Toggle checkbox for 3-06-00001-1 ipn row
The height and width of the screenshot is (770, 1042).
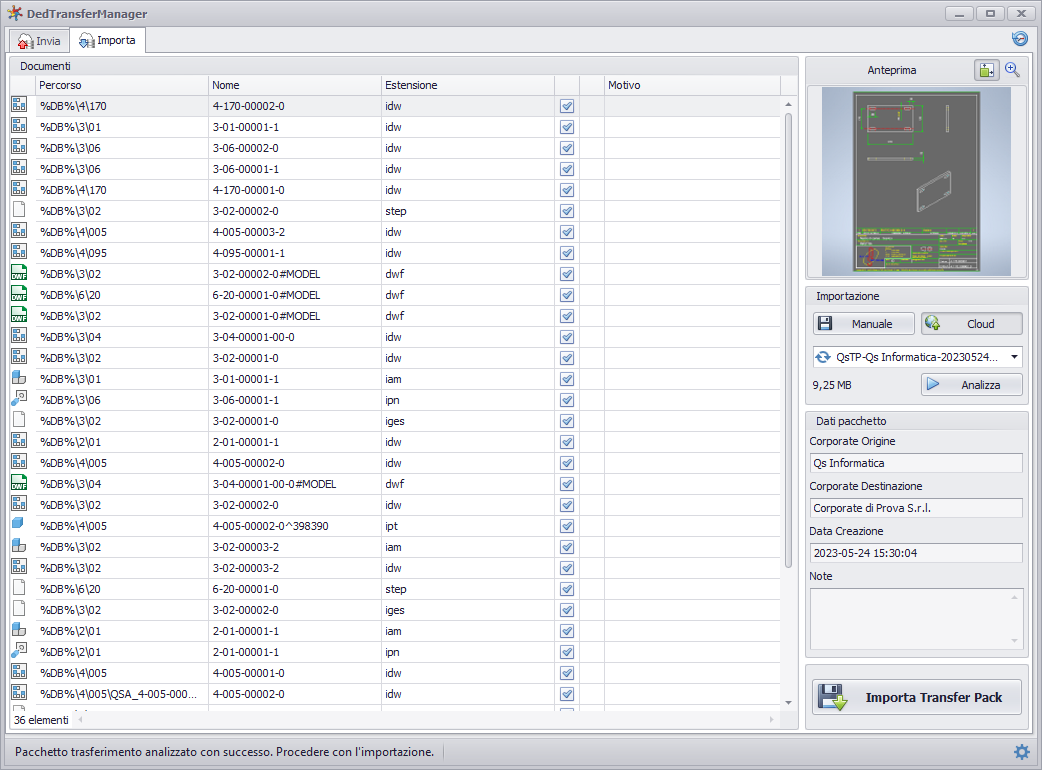pos(567,400)
